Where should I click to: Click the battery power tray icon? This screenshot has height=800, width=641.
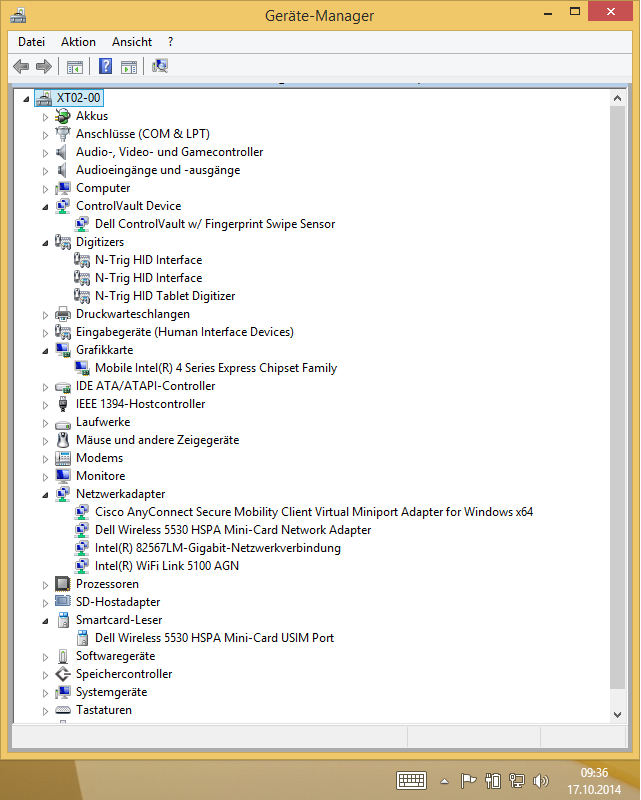pos(492,781)
